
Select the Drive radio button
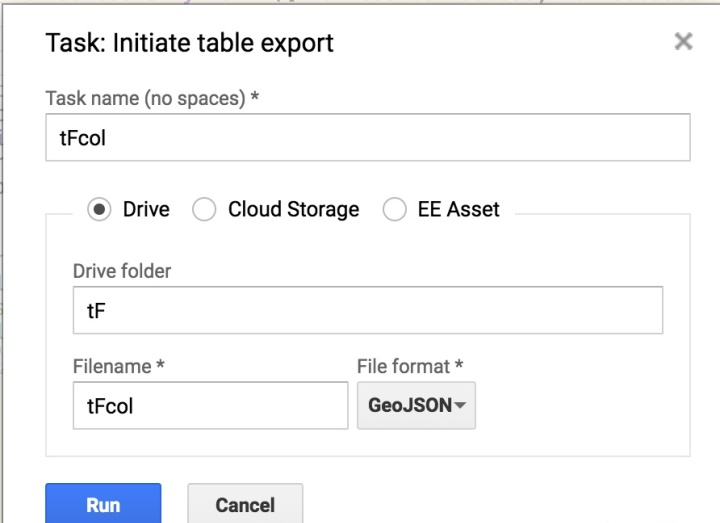point(99,209)
